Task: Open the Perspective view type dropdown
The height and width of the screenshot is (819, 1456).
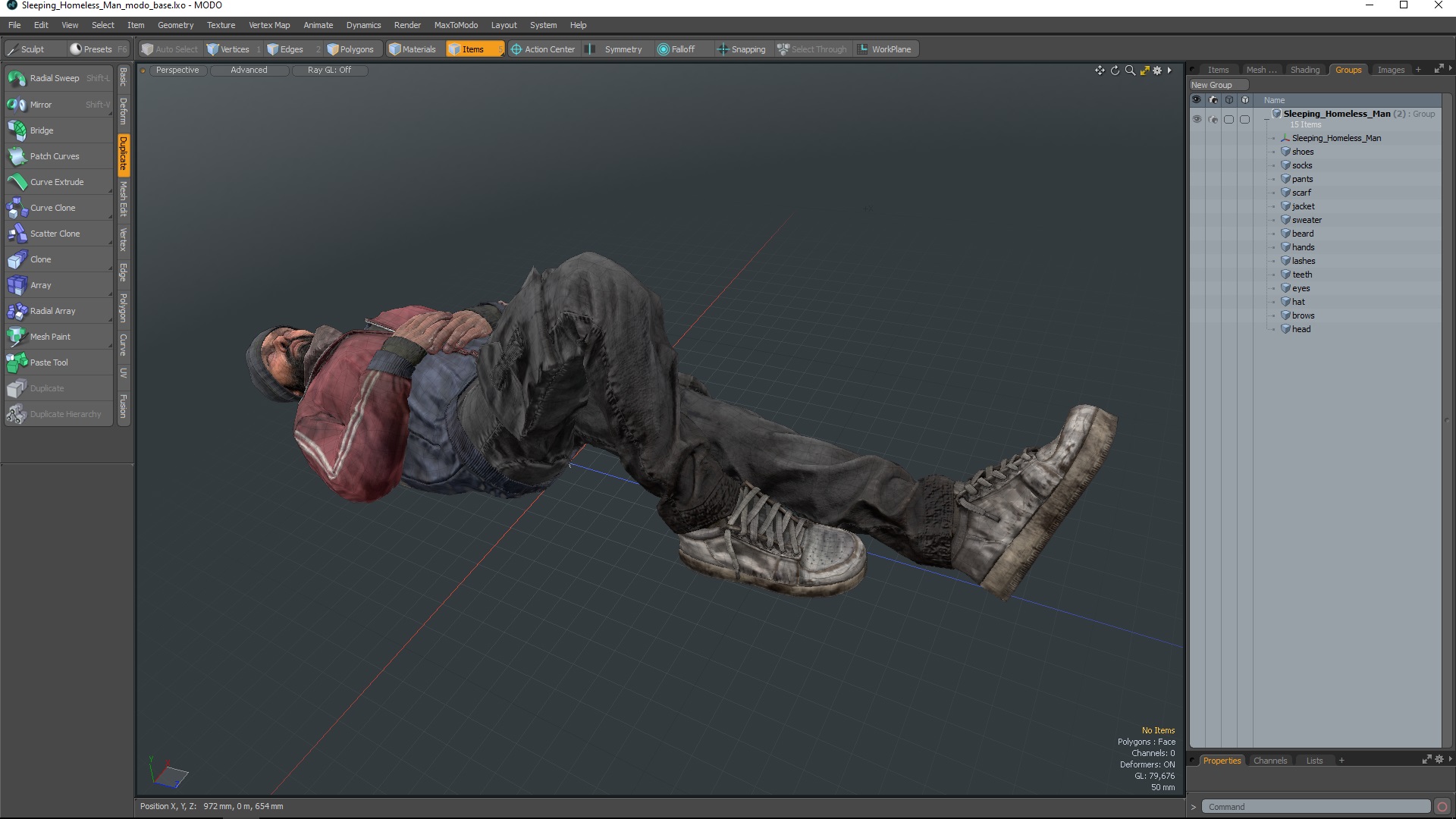Action: pyautogui.click(x=177, y=71)
